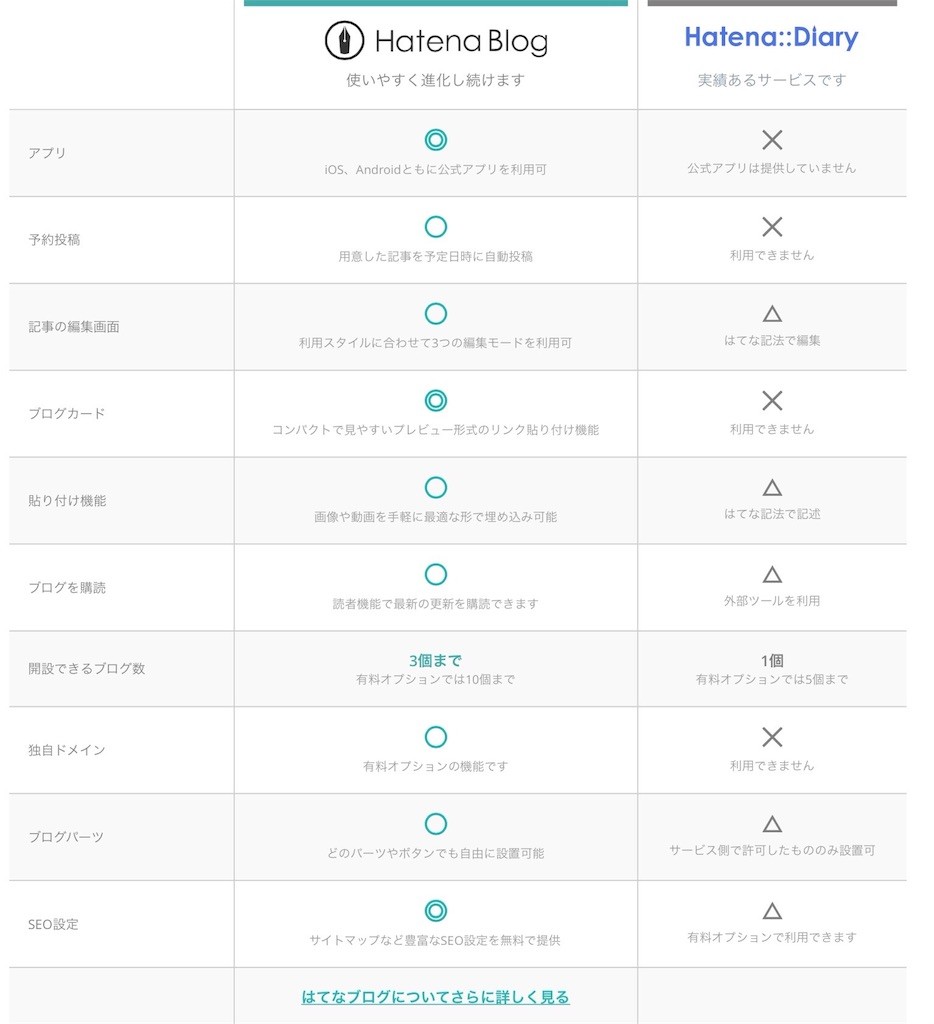934x1024 pixels.
Task: Click the triangle icon in ブログを購読 row
Action: (x=772, y=575)
